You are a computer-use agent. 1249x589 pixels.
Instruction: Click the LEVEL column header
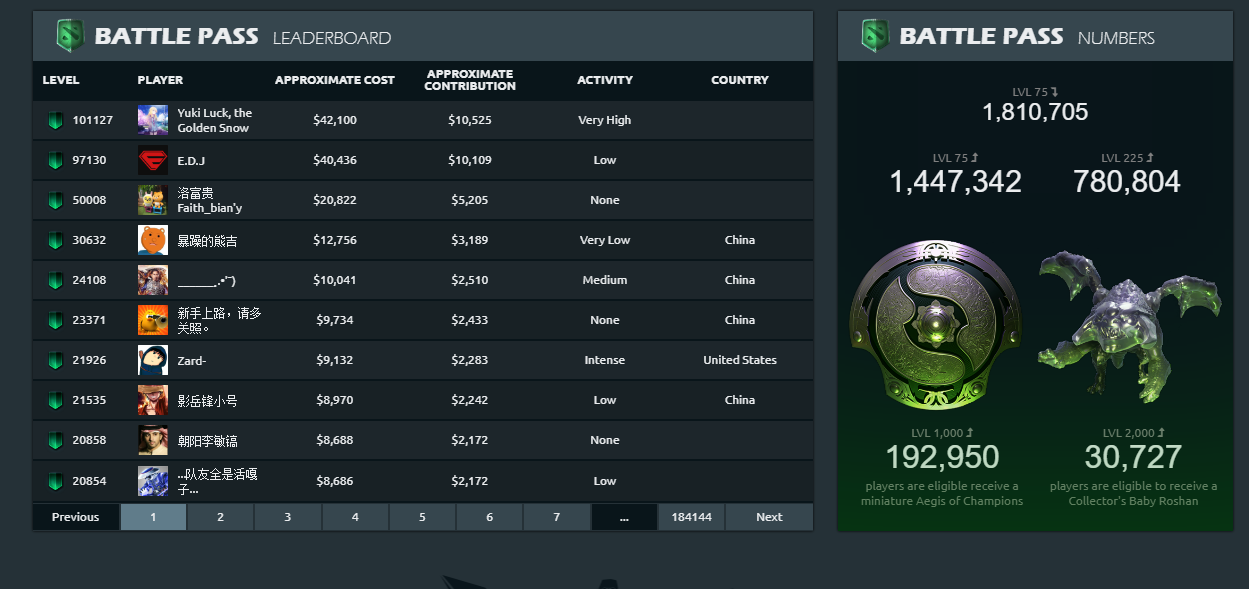click(61, 80)
